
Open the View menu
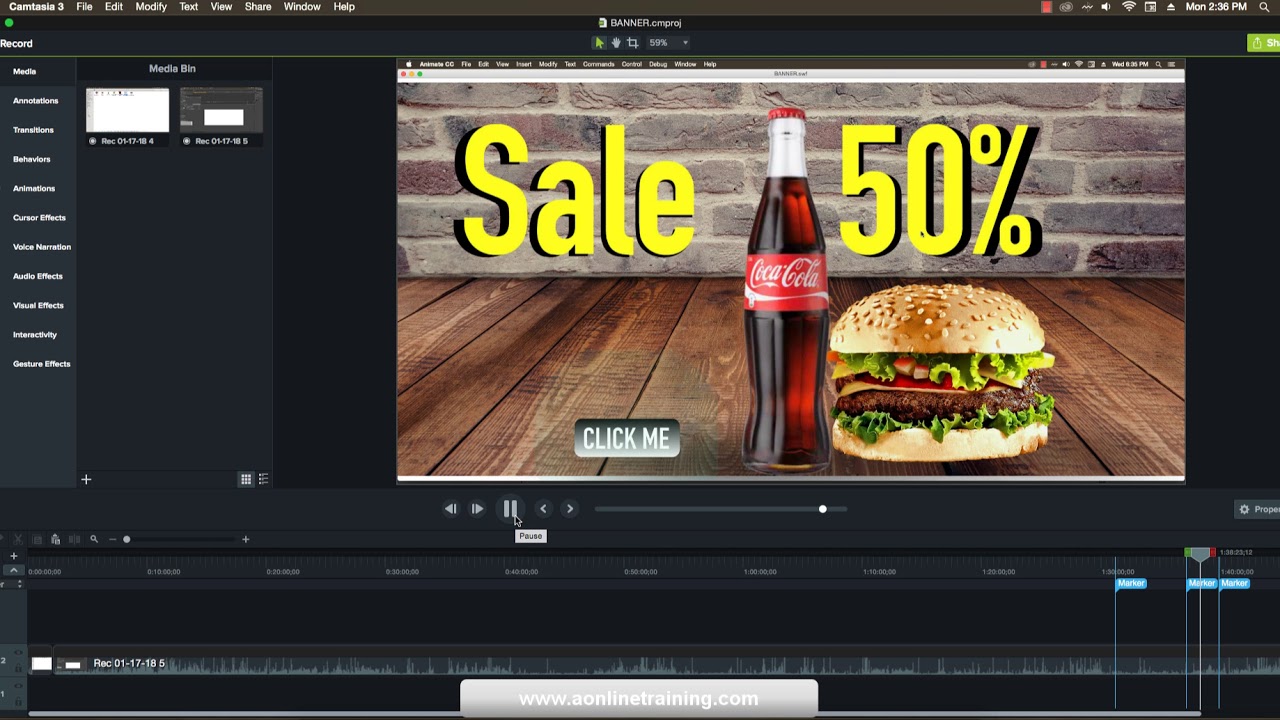click(x=221, y=7)
